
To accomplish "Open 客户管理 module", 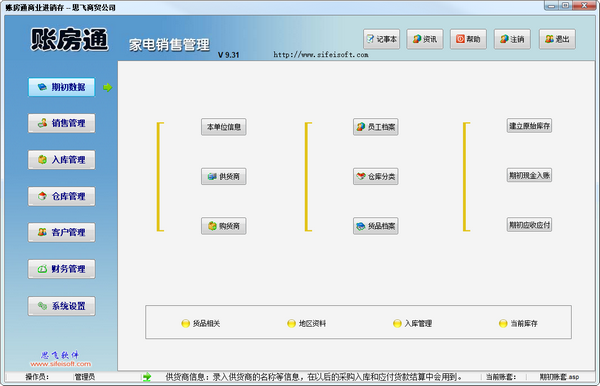I will point(62,232).
